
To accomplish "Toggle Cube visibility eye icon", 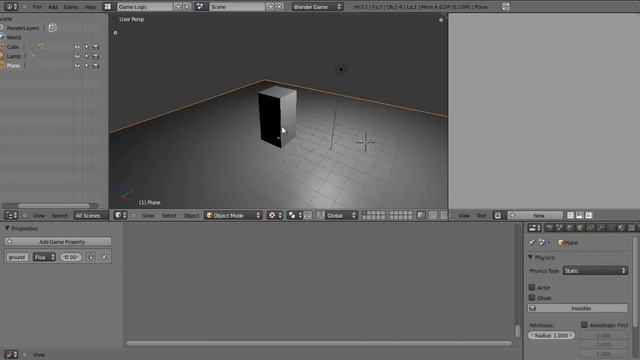I will 77,47.
